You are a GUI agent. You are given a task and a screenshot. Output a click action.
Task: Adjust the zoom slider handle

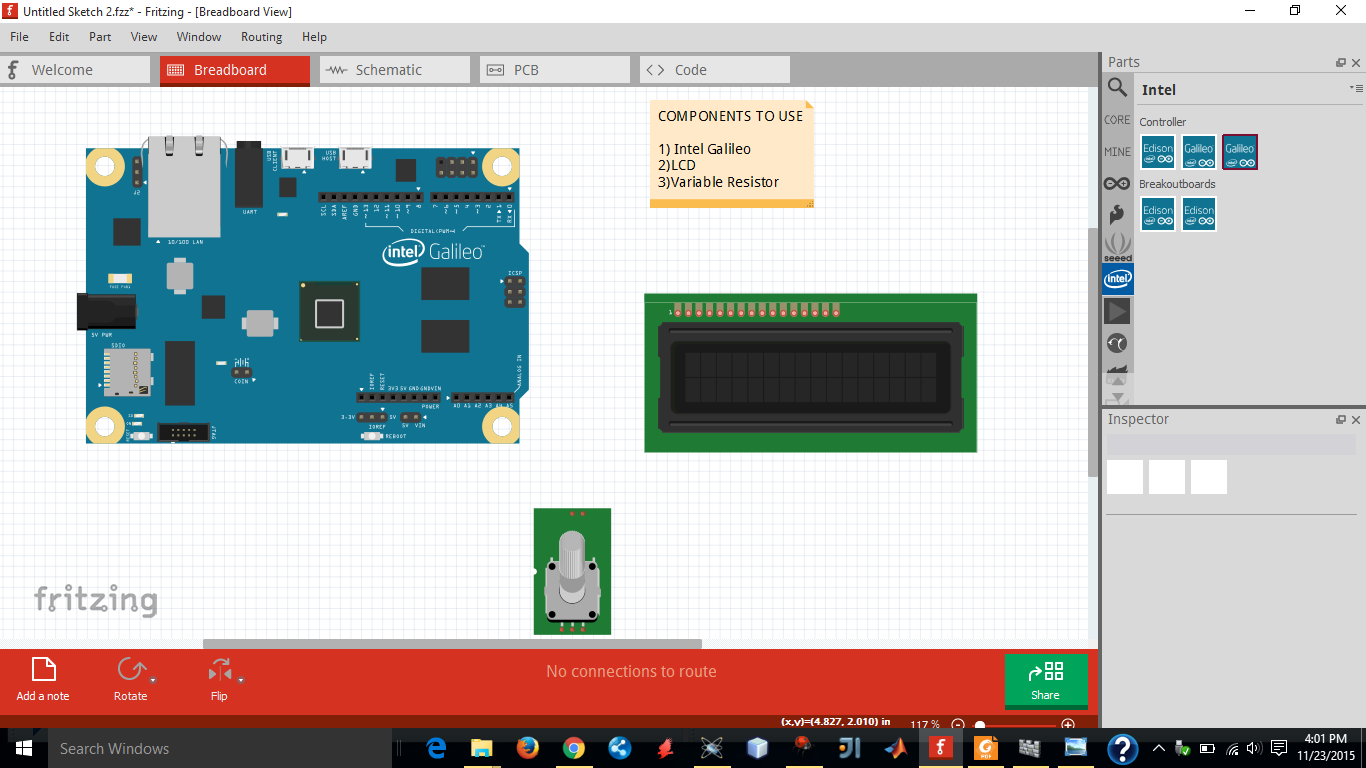point(980,724)
